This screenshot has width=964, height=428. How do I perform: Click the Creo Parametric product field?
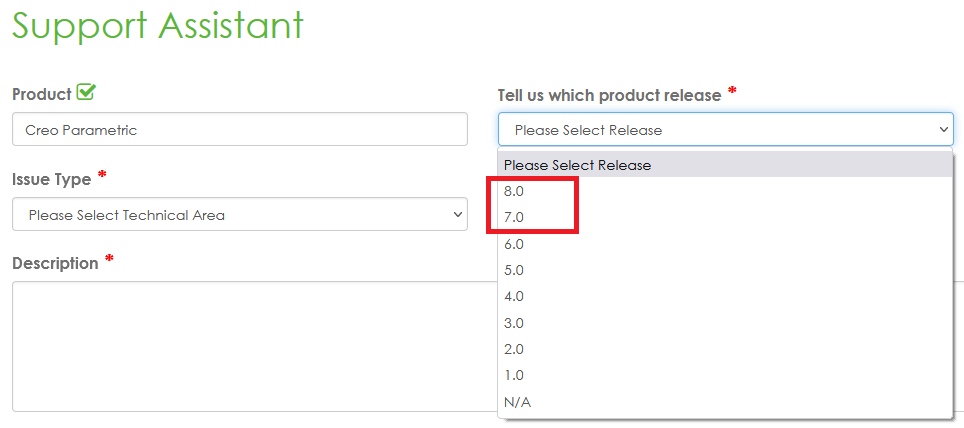[x=239, y=130]
